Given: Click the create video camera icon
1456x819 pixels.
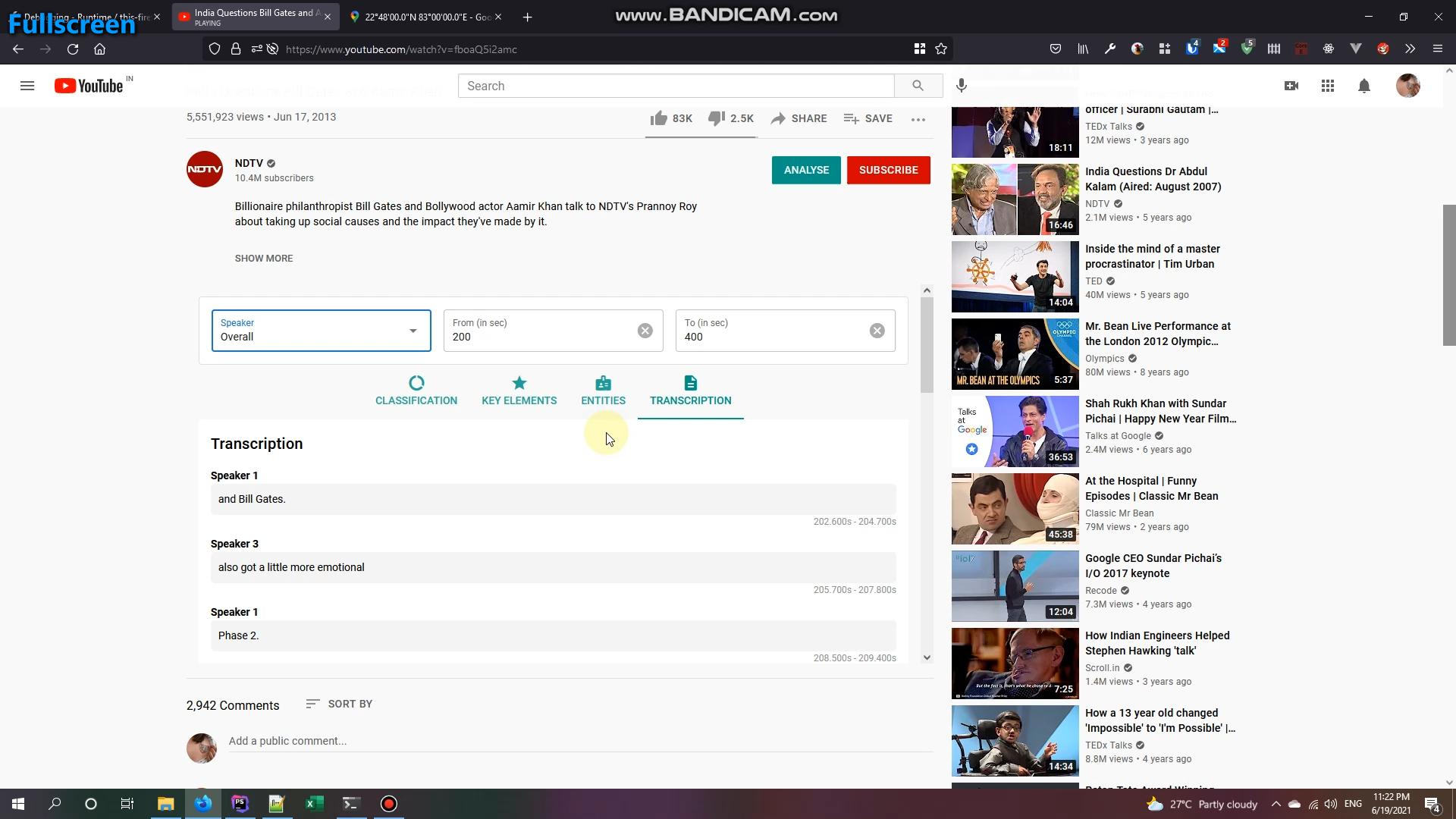Looking at the screenshot, I should tap(1291, 86).
